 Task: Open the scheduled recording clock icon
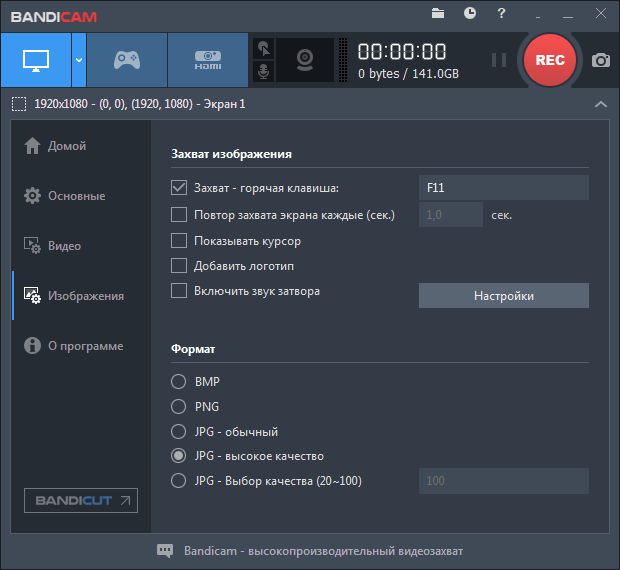pyautogui.click(x=470, y=13)
